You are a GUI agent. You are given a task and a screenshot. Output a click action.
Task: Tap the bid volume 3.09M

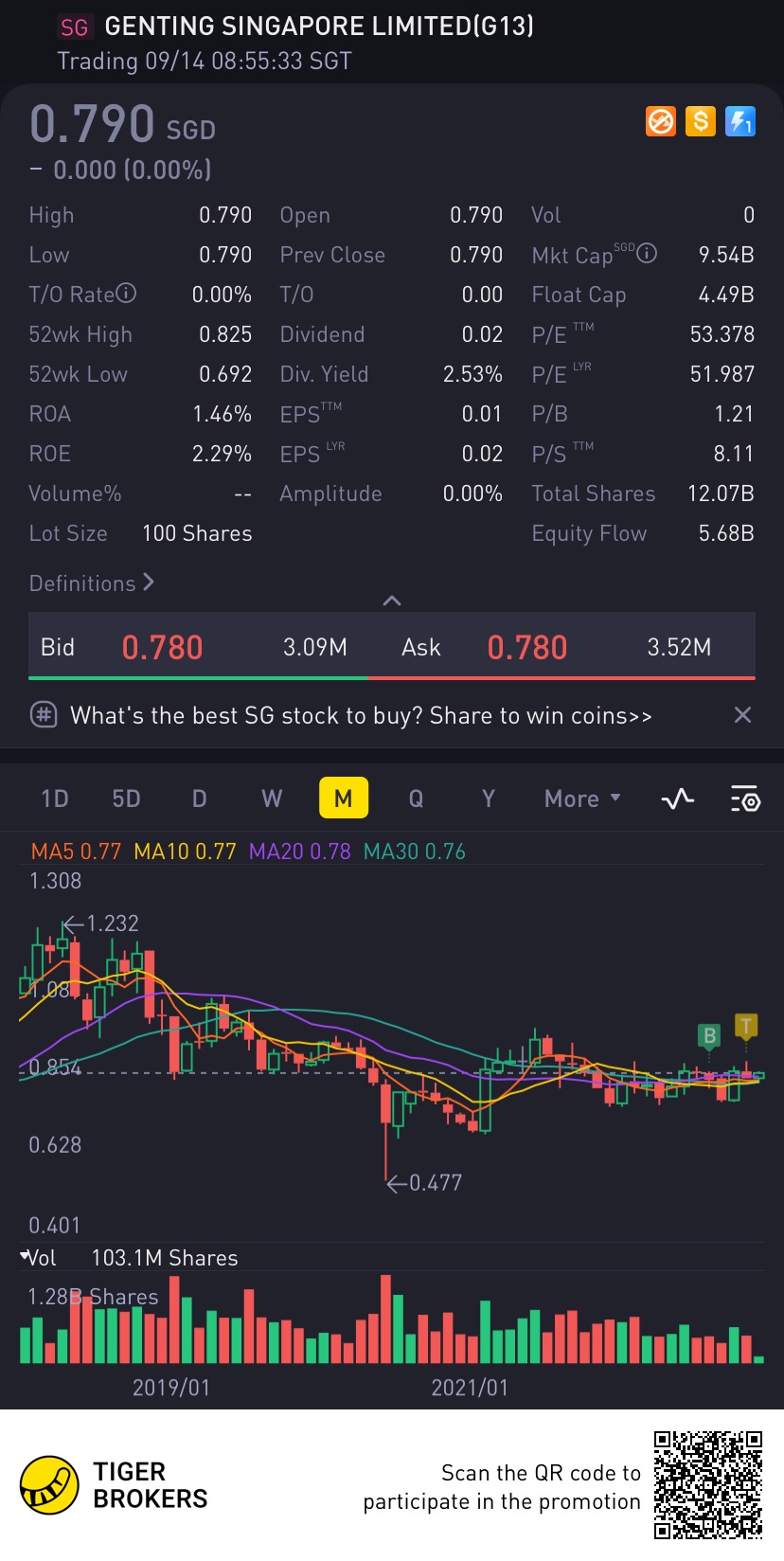coord(315,648)
